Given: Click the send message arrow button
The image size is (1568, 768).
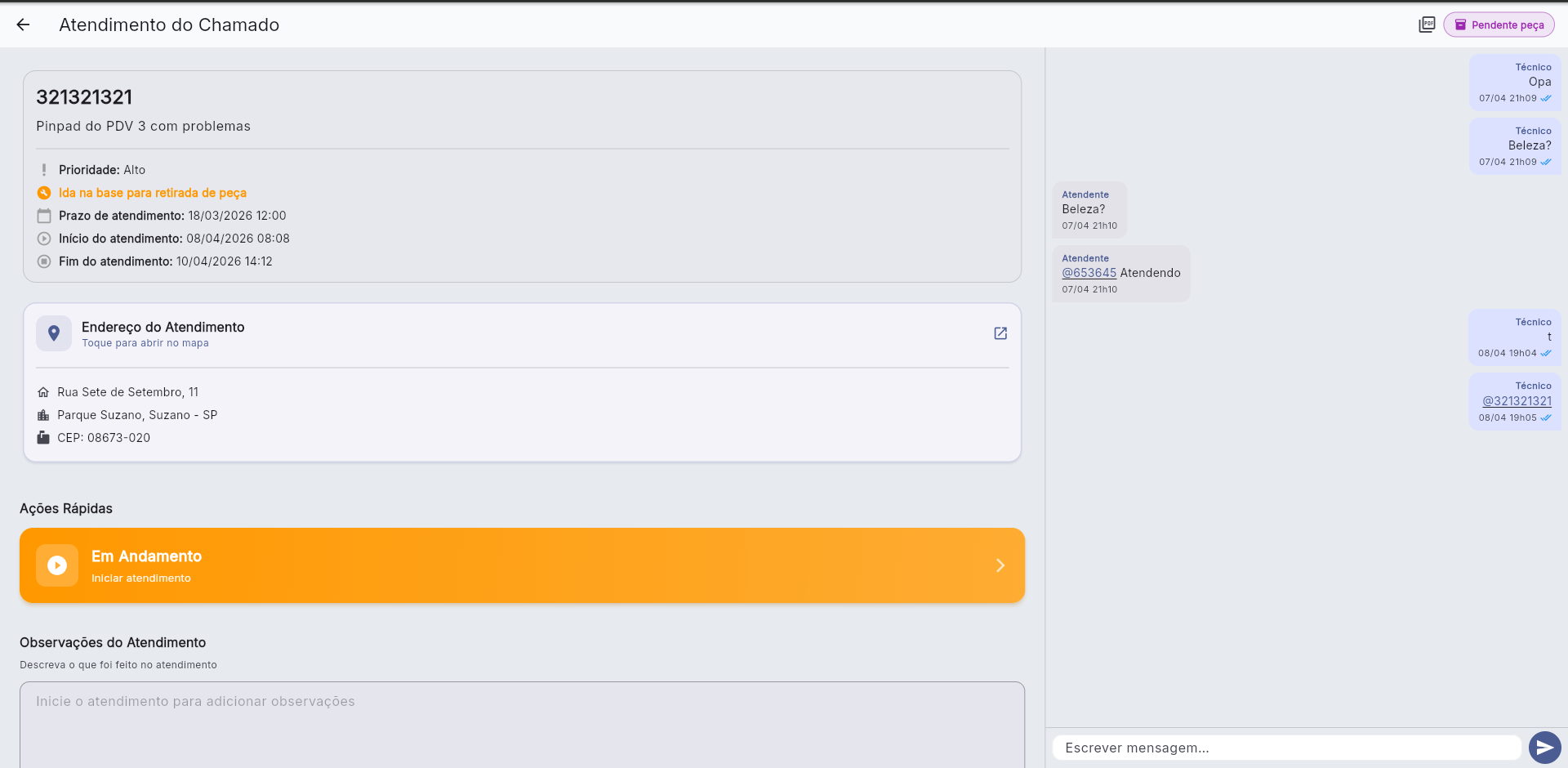Looking at the screenshot, I should (1544, 748).
